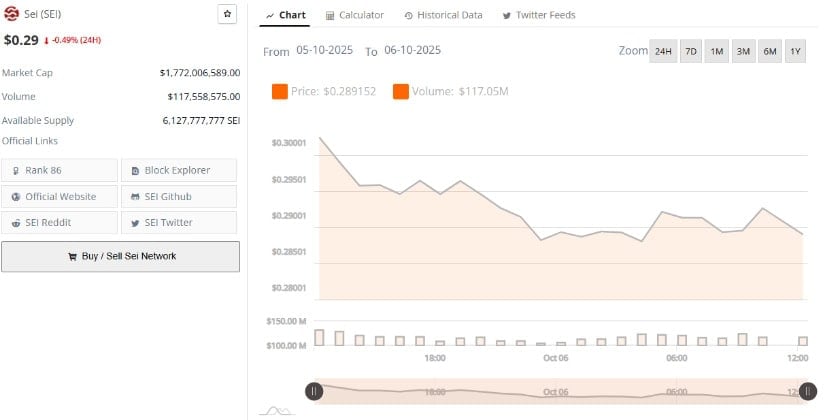Set zoom to 24H

pyautogui.click(x=662, y=51)
